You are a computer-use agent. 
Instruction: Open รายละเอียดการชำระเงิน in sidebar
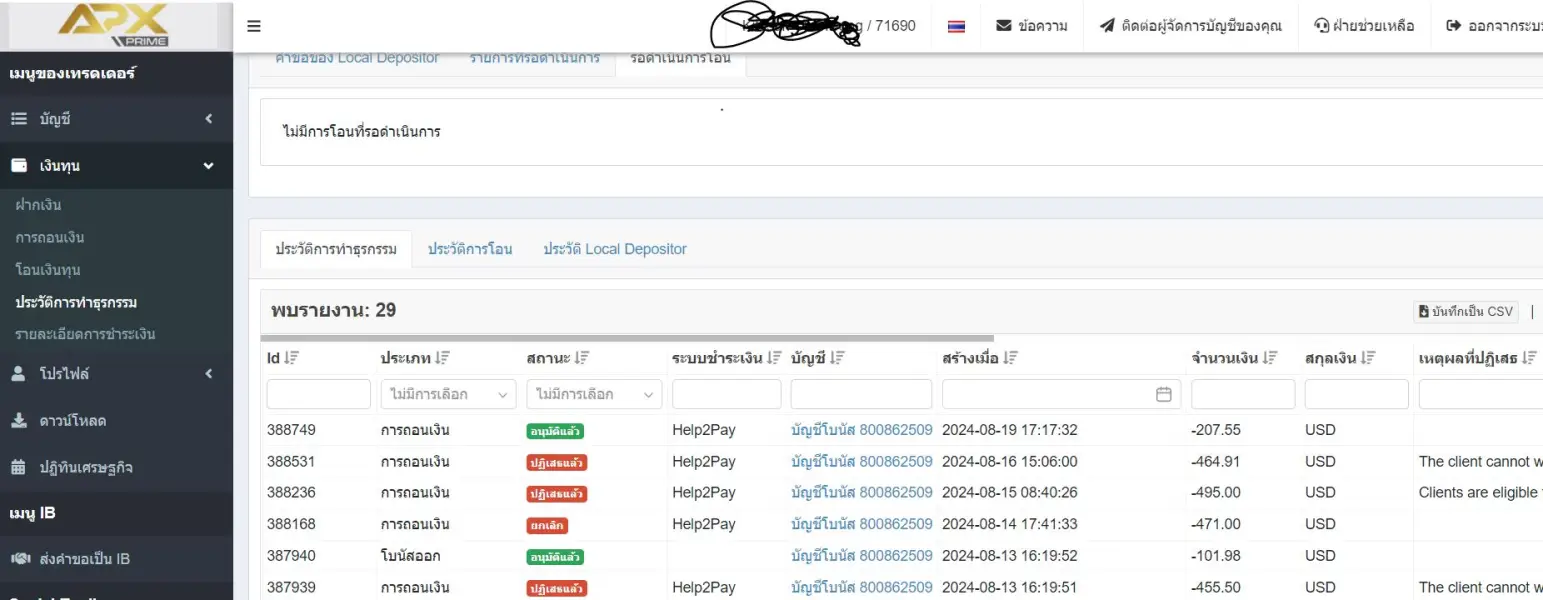coord(85,333)
